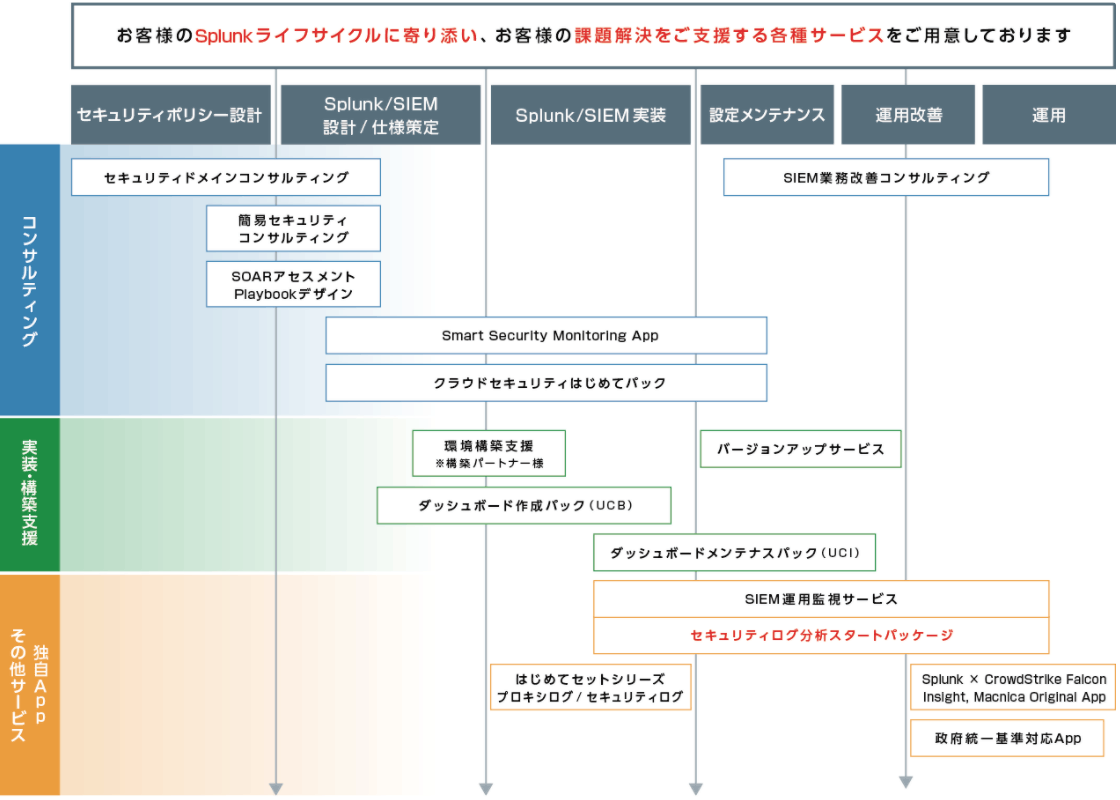Open Splunk × CrowdStrike Falcon Insight box
1120x800 pixels.
coord(1013,687)
